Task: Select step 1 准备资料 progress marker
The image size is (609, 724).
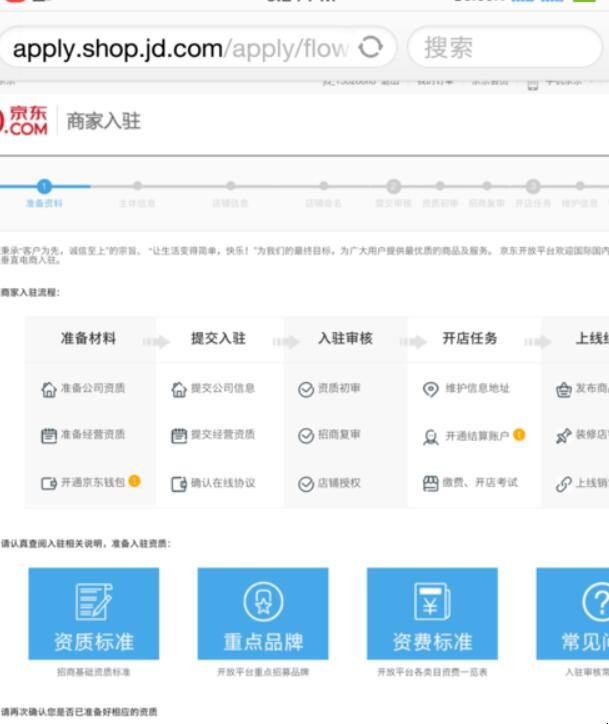Action: pyautogui.click(x=44, y=187)
